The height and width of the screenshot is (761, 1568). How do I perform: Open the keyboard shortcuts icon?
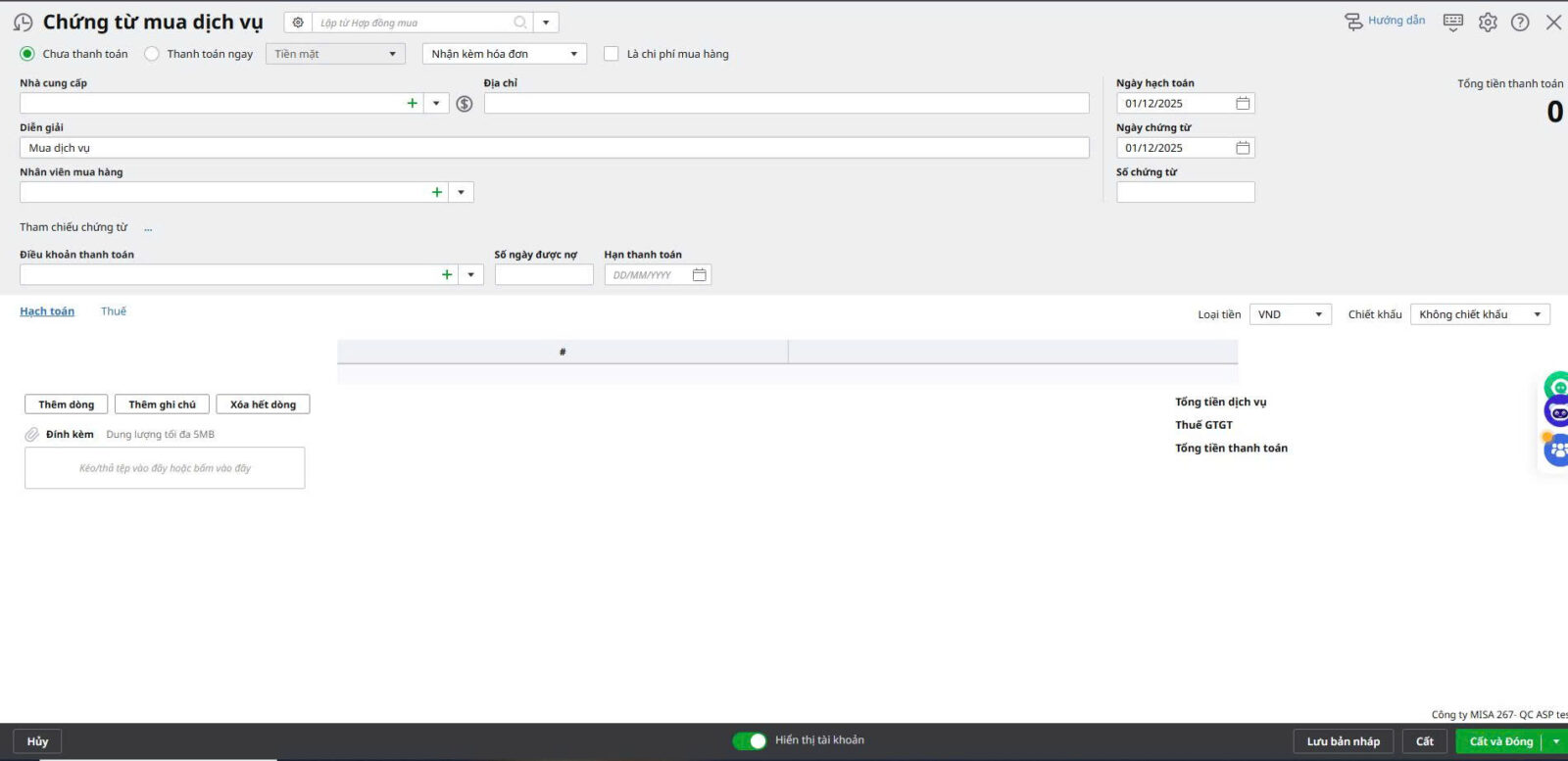1453,22
